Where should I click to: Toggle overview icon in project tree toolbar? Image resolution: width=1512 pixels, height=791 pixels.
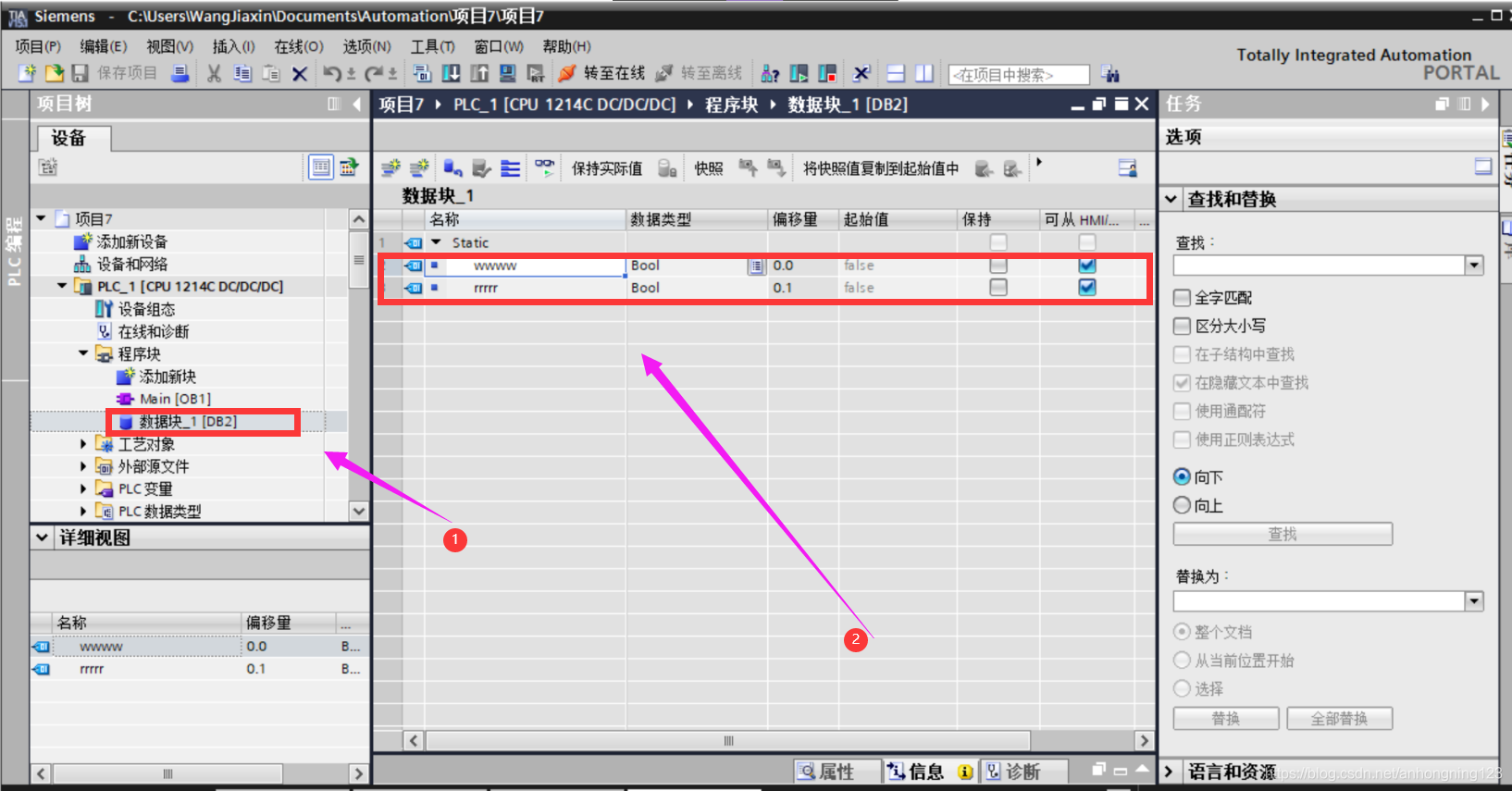321,167
